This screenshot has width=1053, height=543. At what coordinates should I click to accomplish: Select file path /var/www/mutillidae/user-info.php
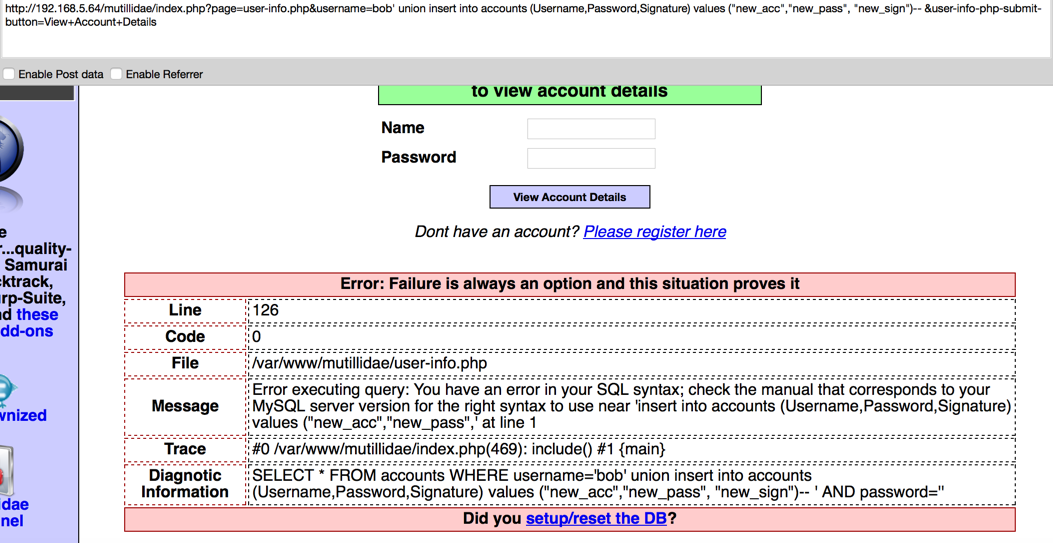[369, 363]
